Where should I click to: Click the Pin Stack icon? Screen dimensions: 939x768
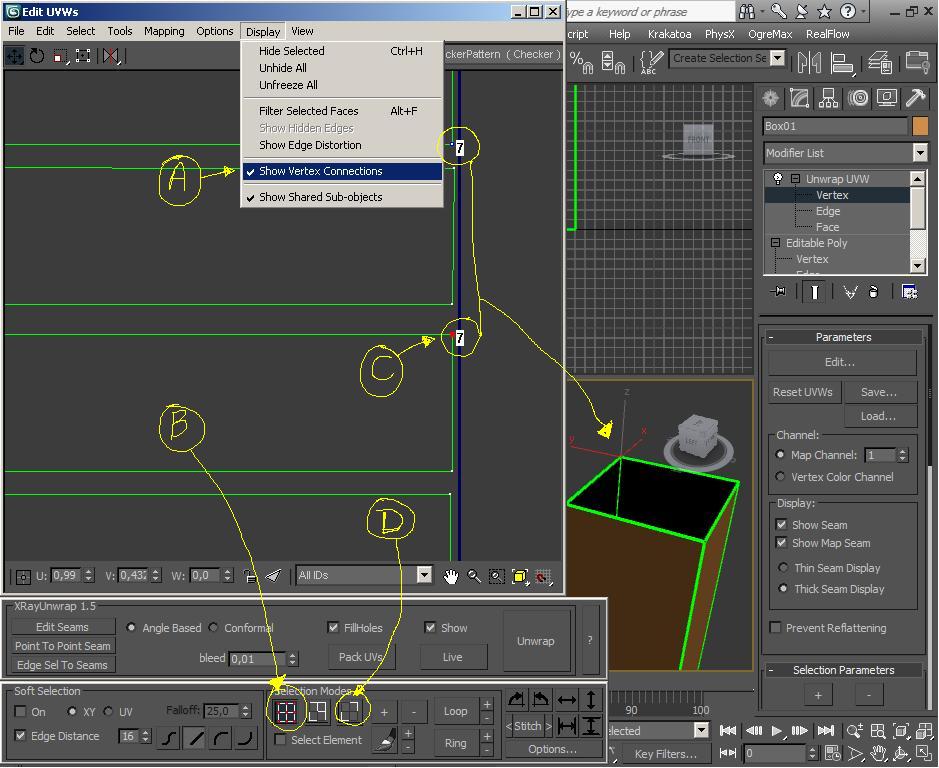778,292
